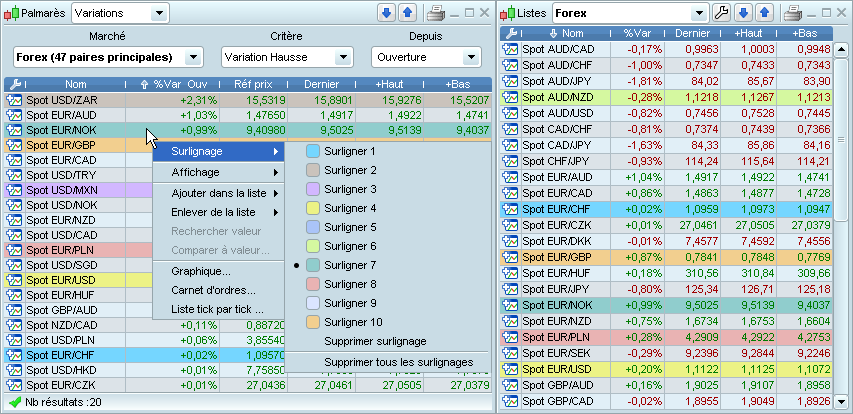Image resolution: width=853 pixels, height=414 pixels.
Task: Click the wrench icon in Listes table header
Action: 511,33
